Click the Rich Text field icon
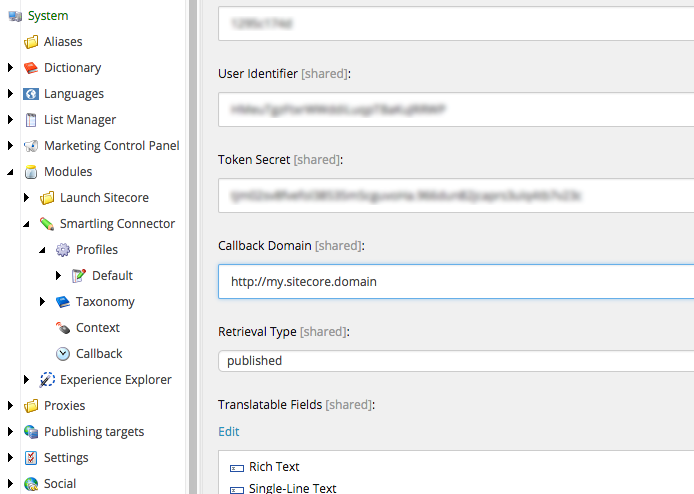Screen dimensions: 694x494 pos(237,468)
